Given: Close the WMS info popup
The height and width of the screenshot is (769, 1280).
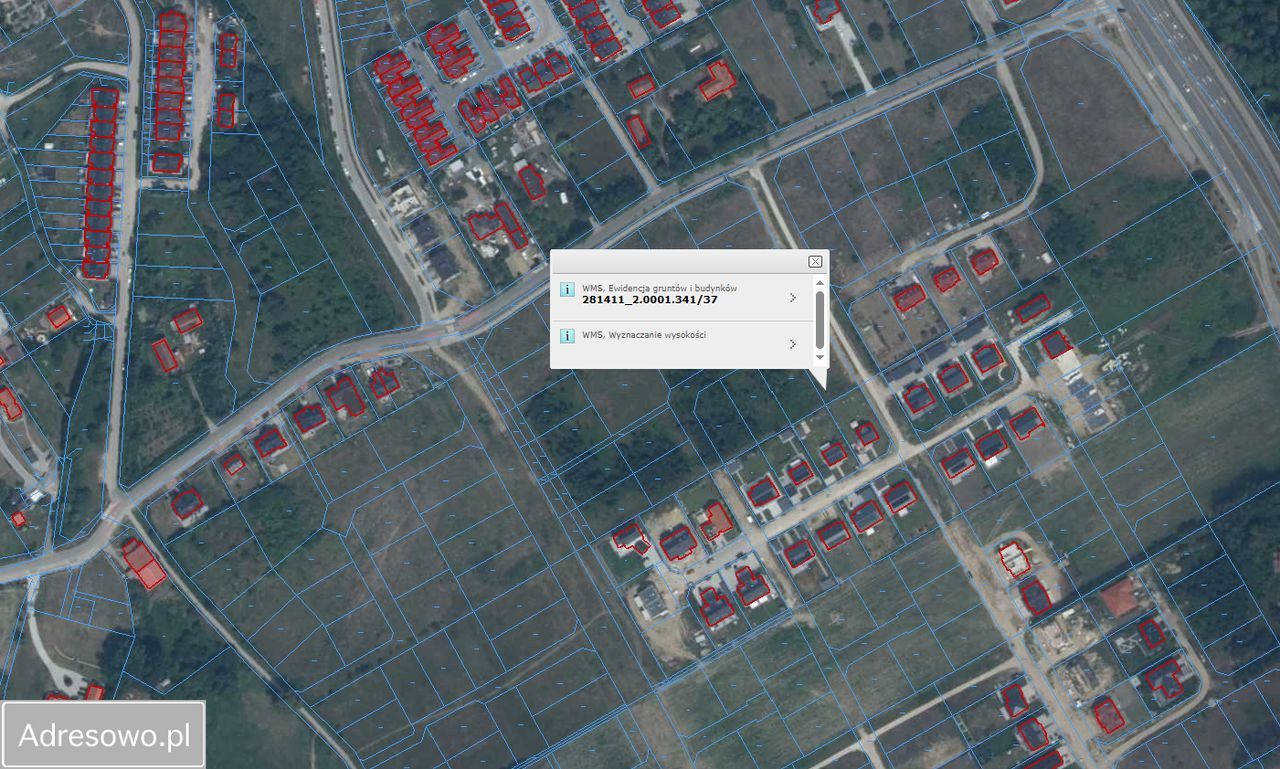Looking at the screenshot, I should (815, 262).
